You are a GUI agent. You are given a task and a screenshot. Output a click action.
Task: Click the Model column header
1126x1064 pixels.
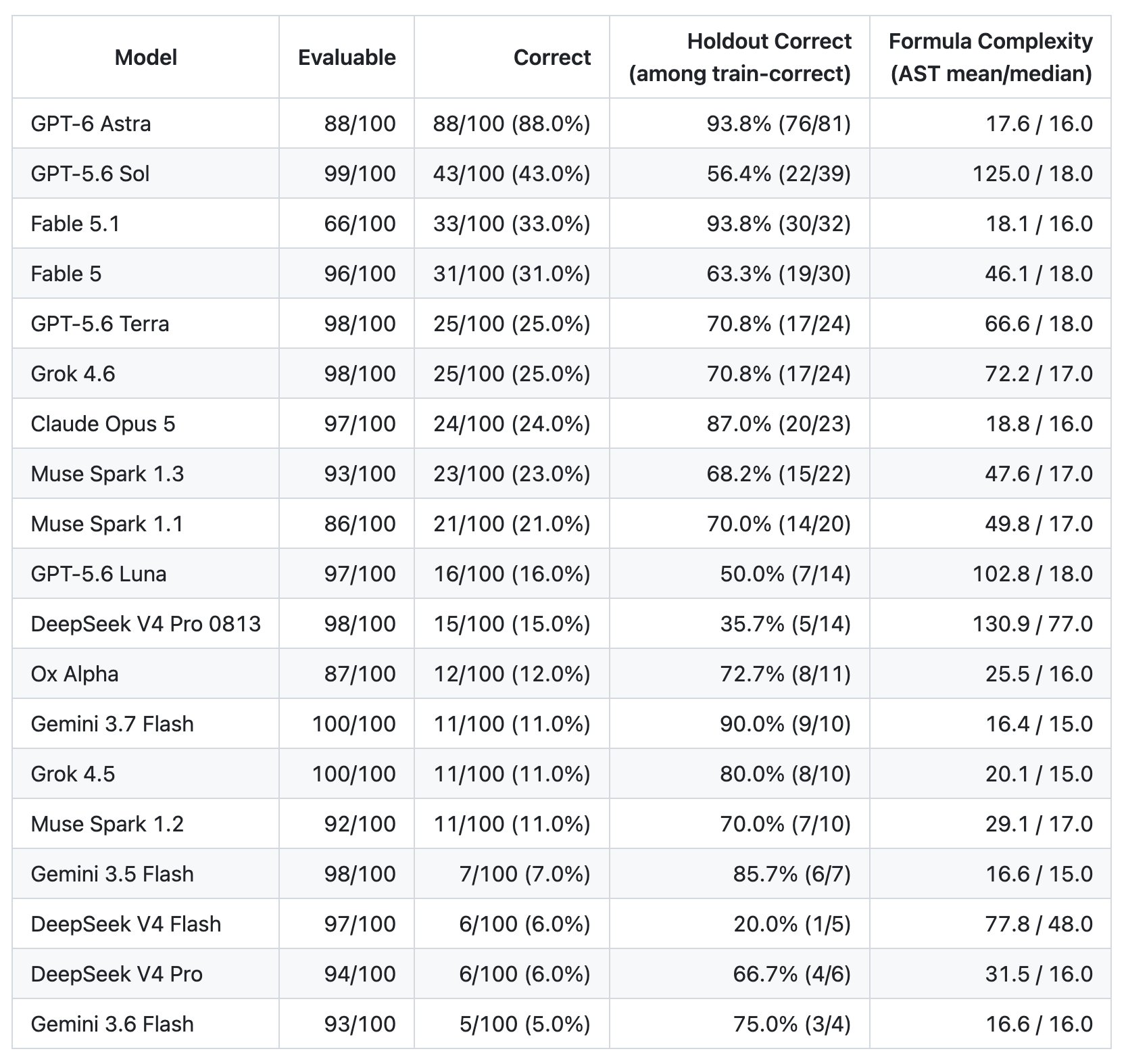(145, 57)
